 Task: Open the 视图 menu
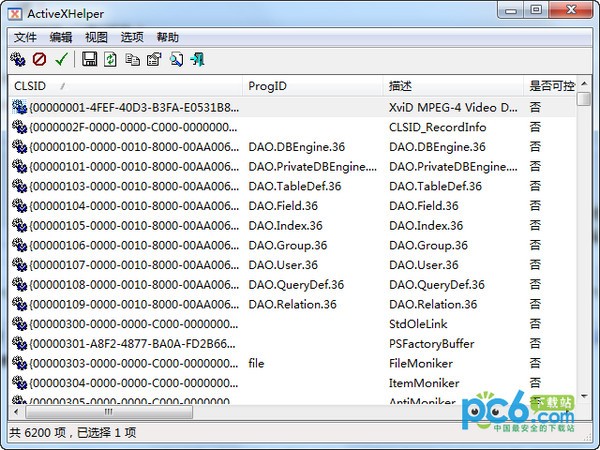(x=96, y=38)
